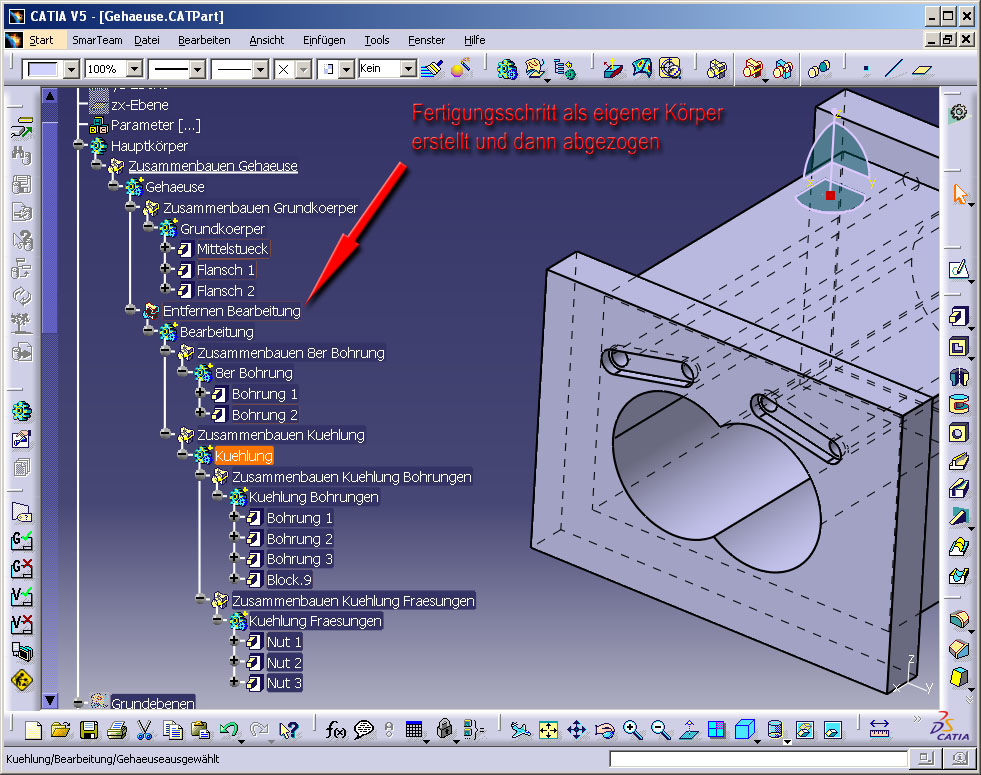Collapse the Hauptkörper tree node
Viewport: 981px width, 775px height.
pos(78,145)
